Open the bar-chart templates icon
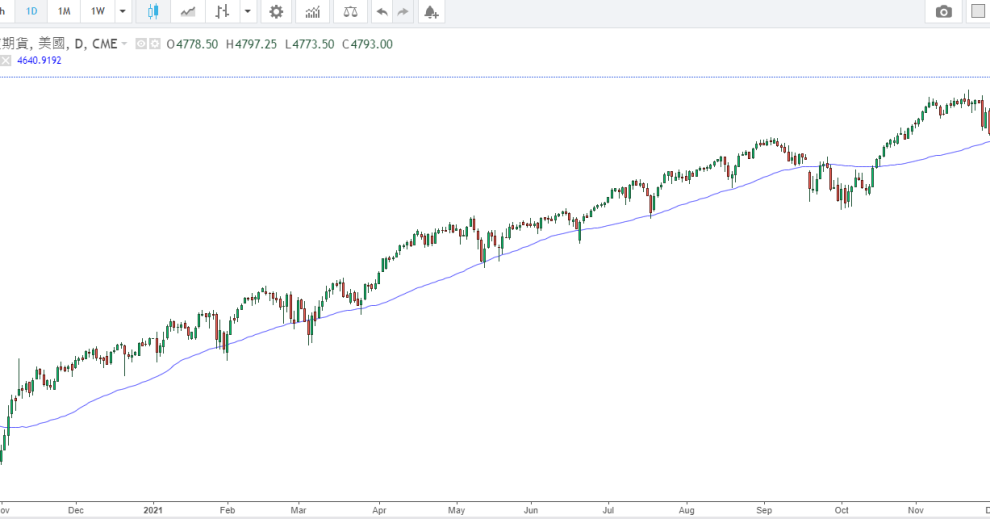The image size is (990, 519). click(313, 12)
